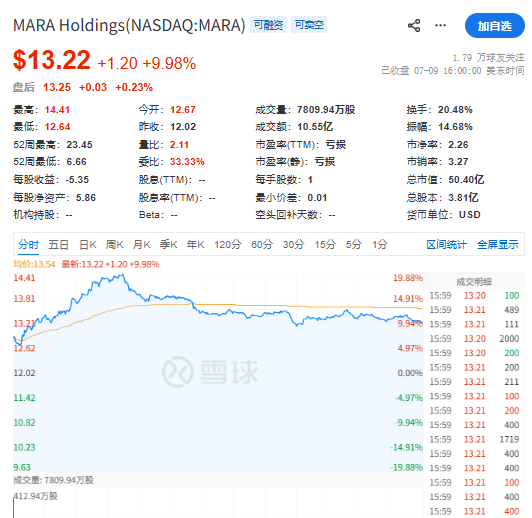Click the 总市值 value 50.40亿

click(x=466, y=180)
